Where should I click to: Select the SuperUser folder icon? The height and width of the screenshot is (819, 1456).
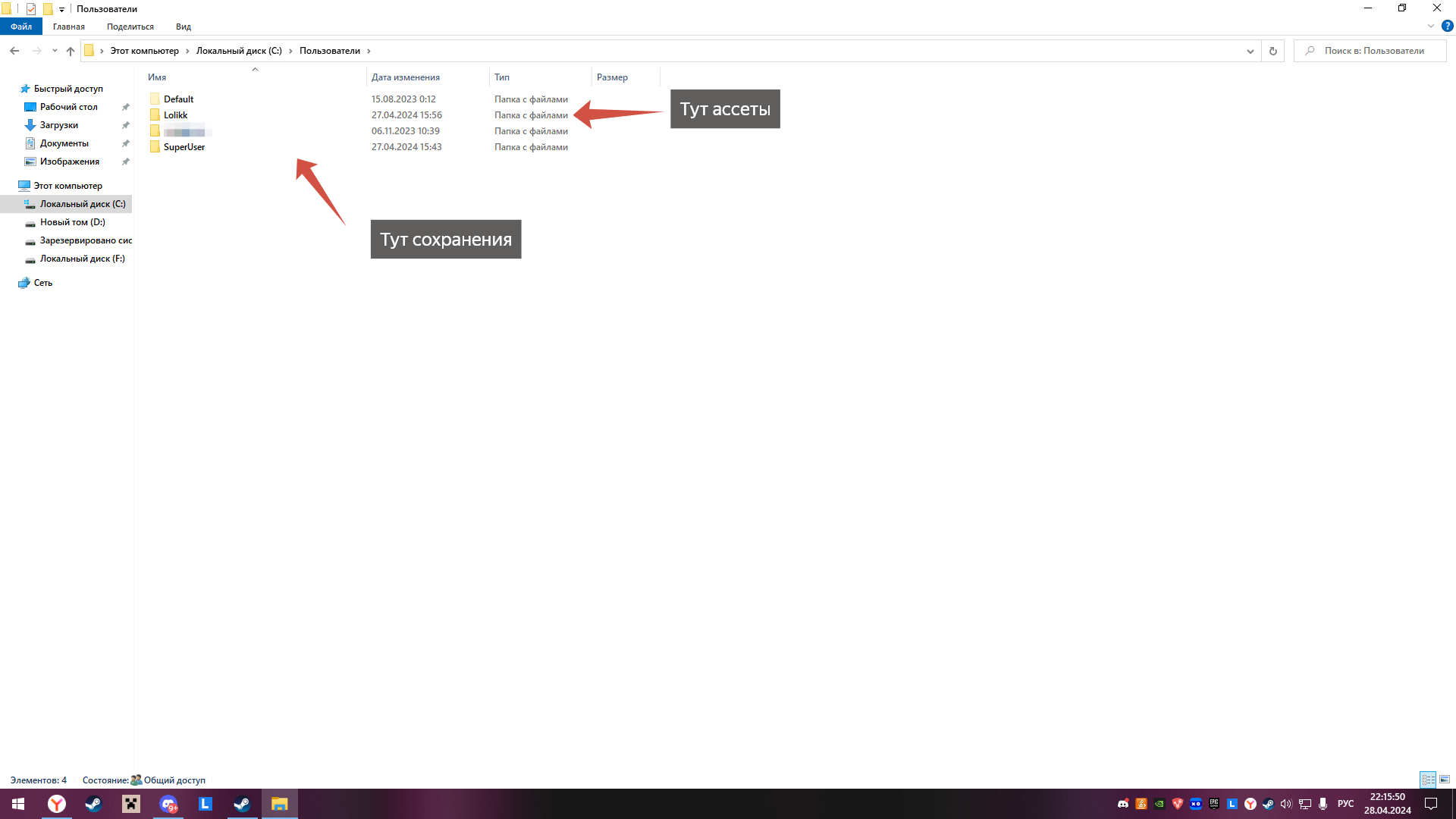point(155,147)
